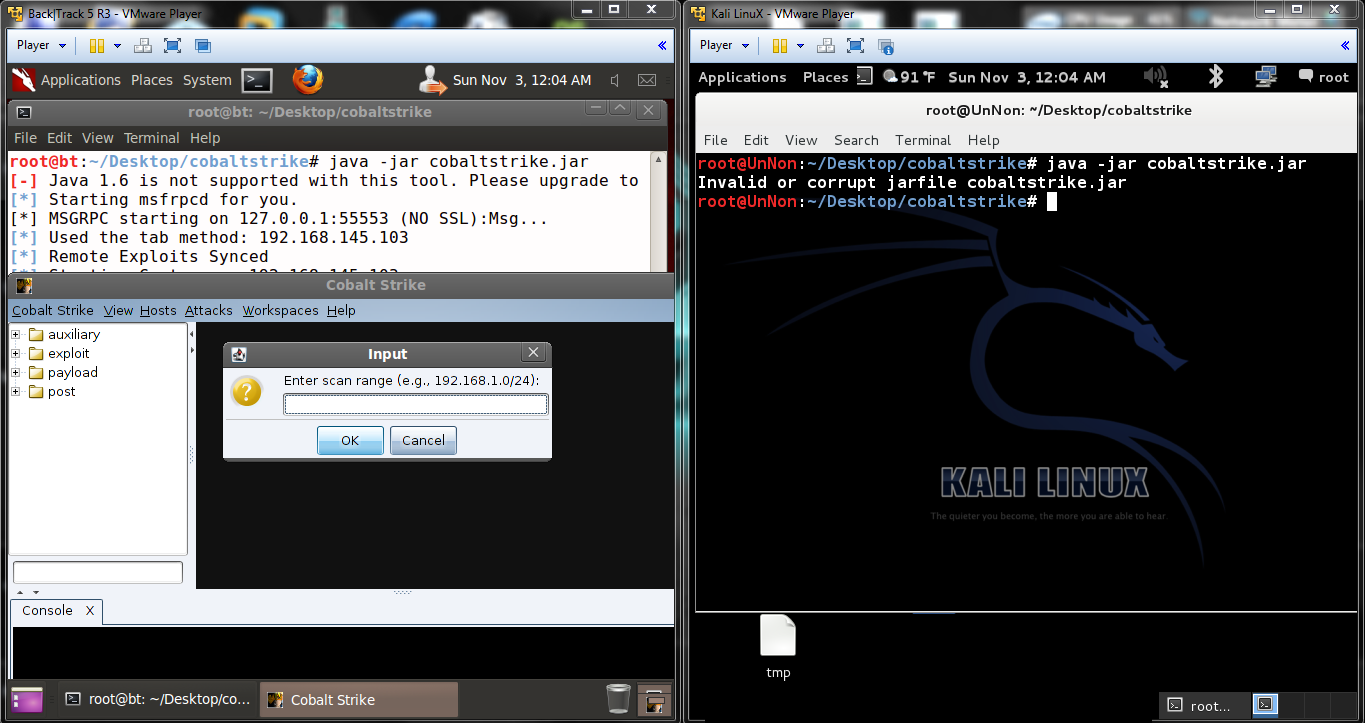Cancel the scan range Input dialog

[x=424, y=440]
